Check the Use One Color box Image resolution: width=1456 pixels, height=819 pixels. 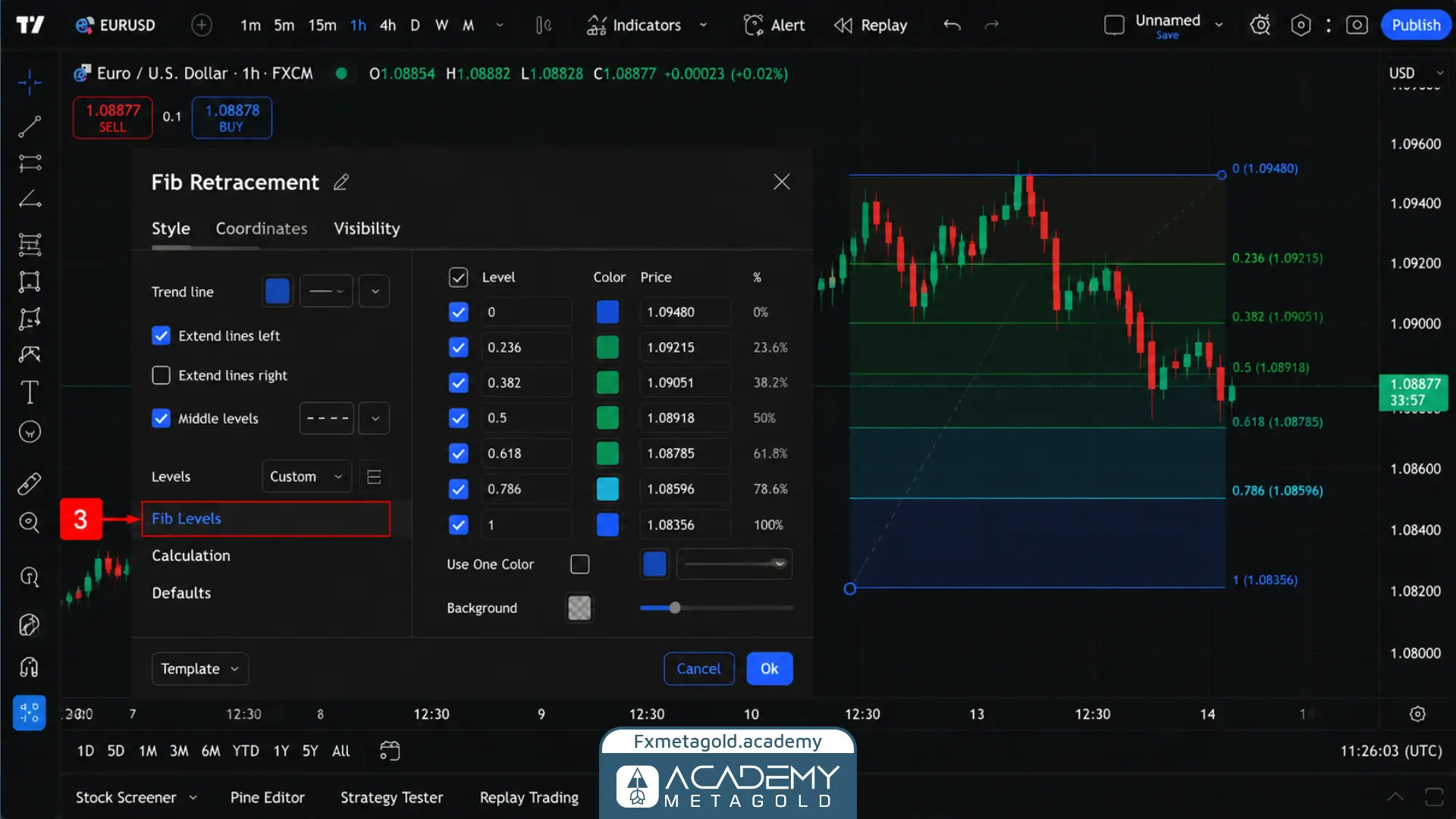pyautogui.click(x=579, y=564)
